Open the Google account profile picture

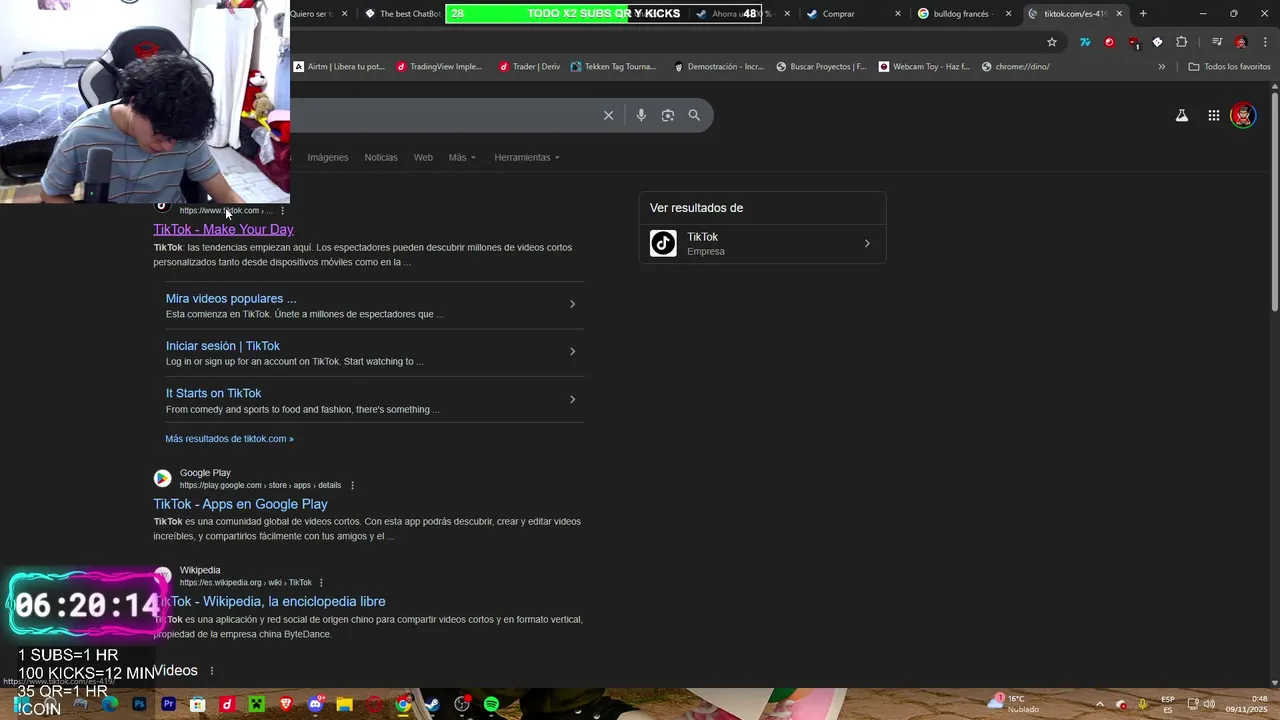coord(1243,116)
